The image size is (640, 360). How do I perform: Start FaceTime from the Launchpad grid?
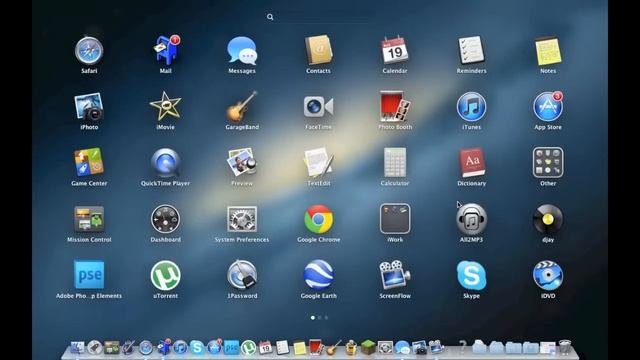pos(318,107)
